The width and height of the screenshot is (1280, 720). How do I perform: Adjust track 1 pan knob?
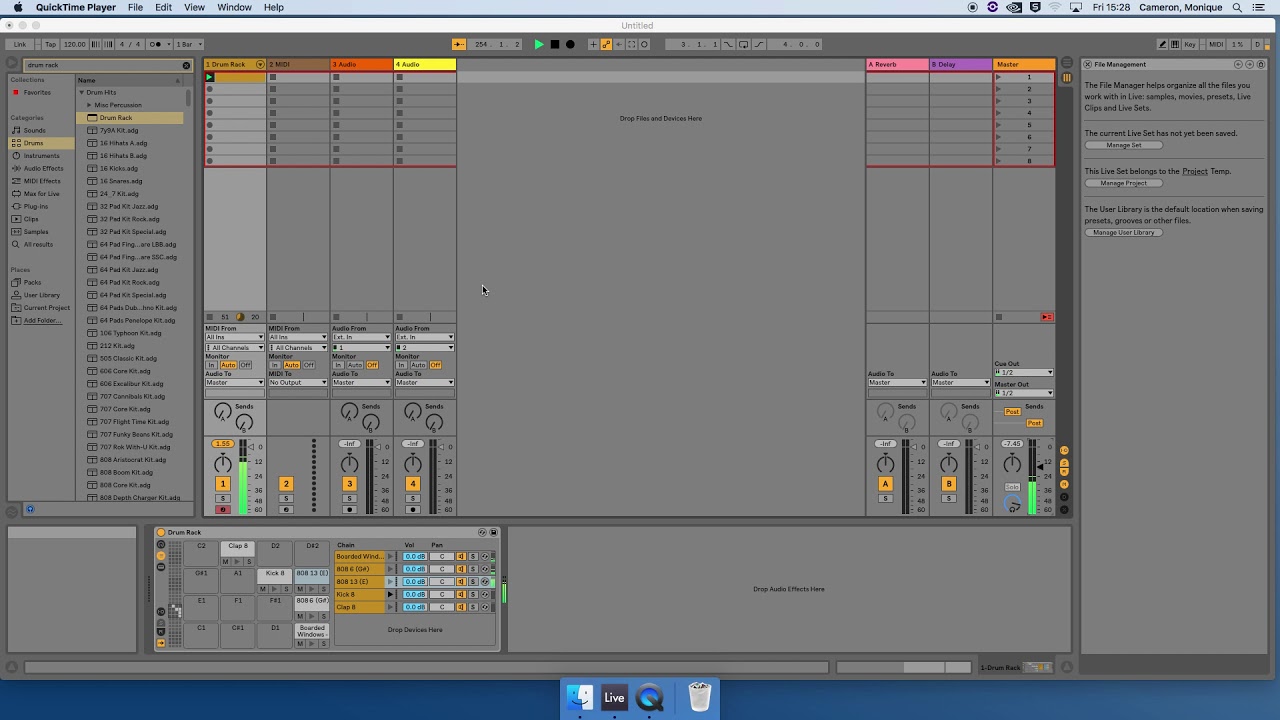point(223,463)
